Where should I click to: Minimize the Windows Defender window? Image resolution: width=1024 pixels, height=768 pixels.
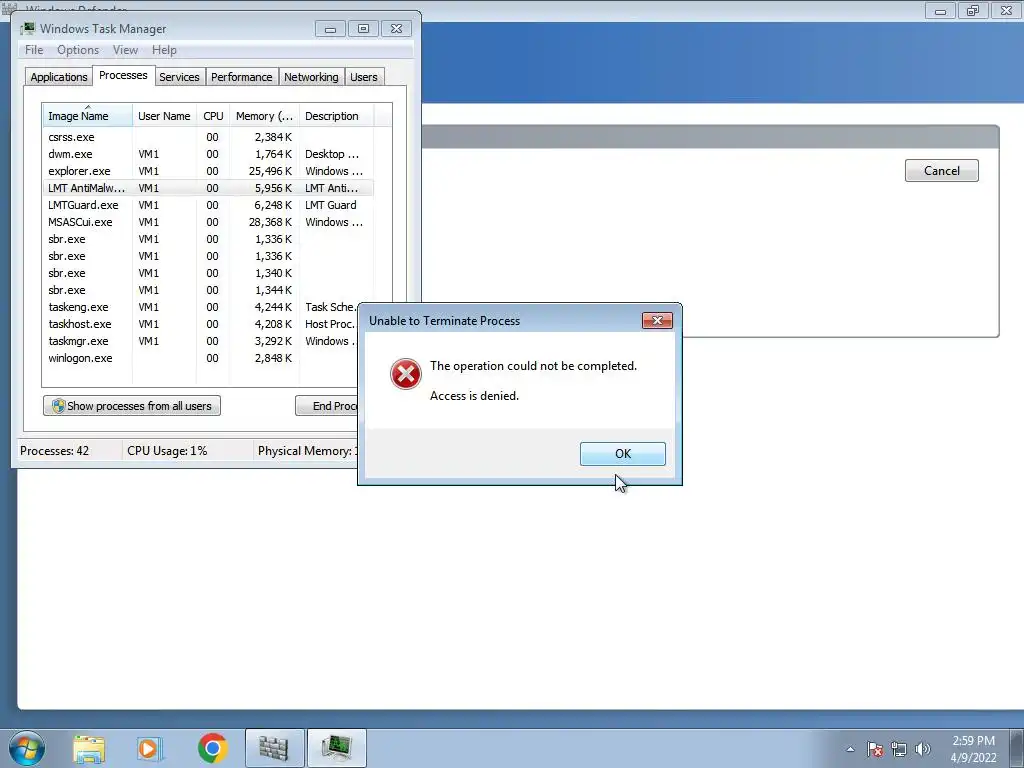coord(940,10)
